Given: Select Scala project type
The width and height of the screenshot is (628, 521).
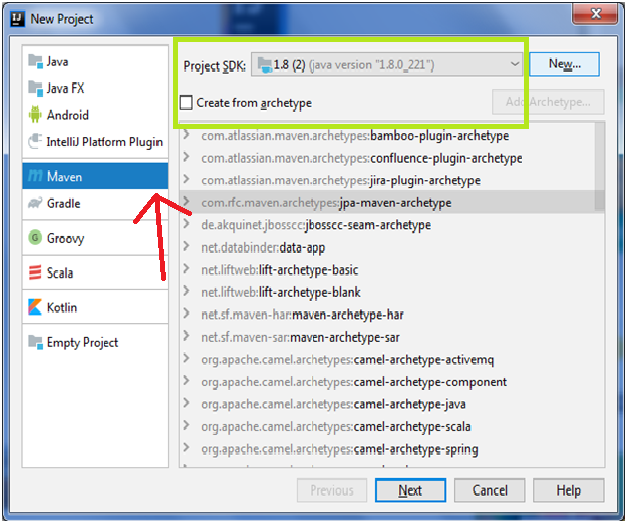Looking at the screenshot, I should [95, 273].
